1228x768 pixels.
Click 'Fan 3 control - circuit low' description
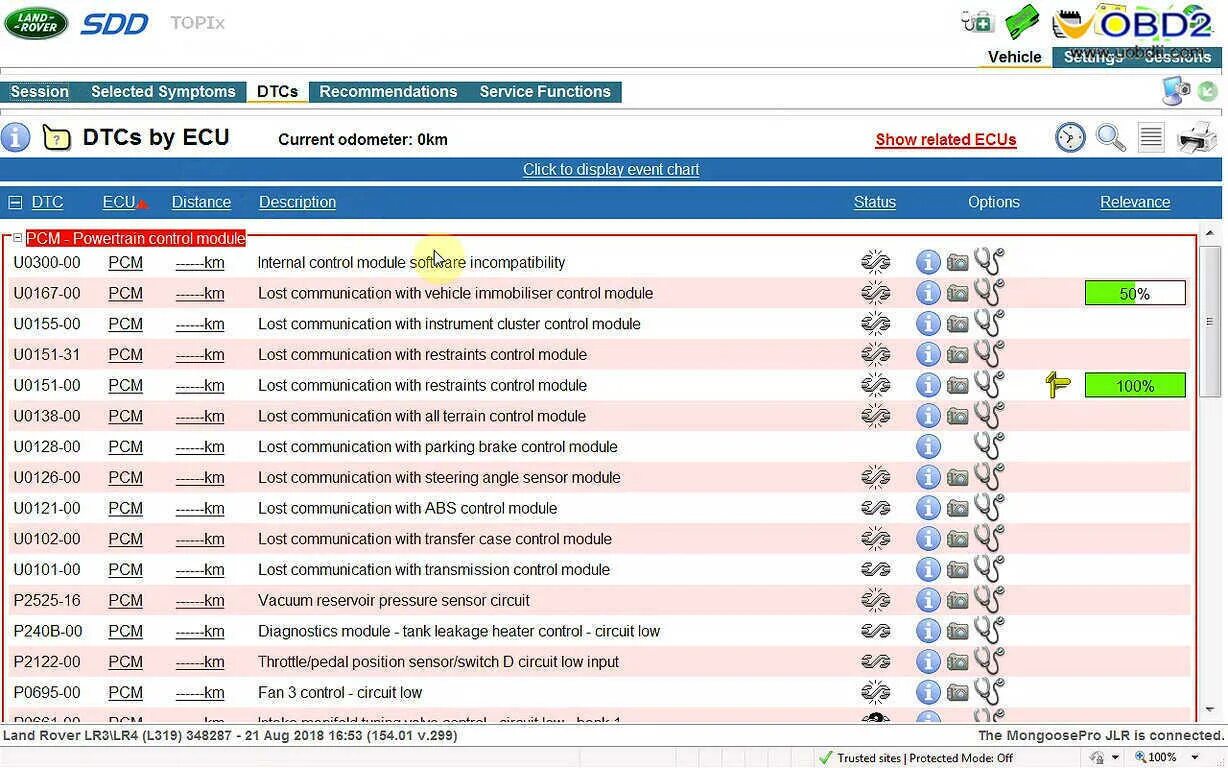(340, 693)
